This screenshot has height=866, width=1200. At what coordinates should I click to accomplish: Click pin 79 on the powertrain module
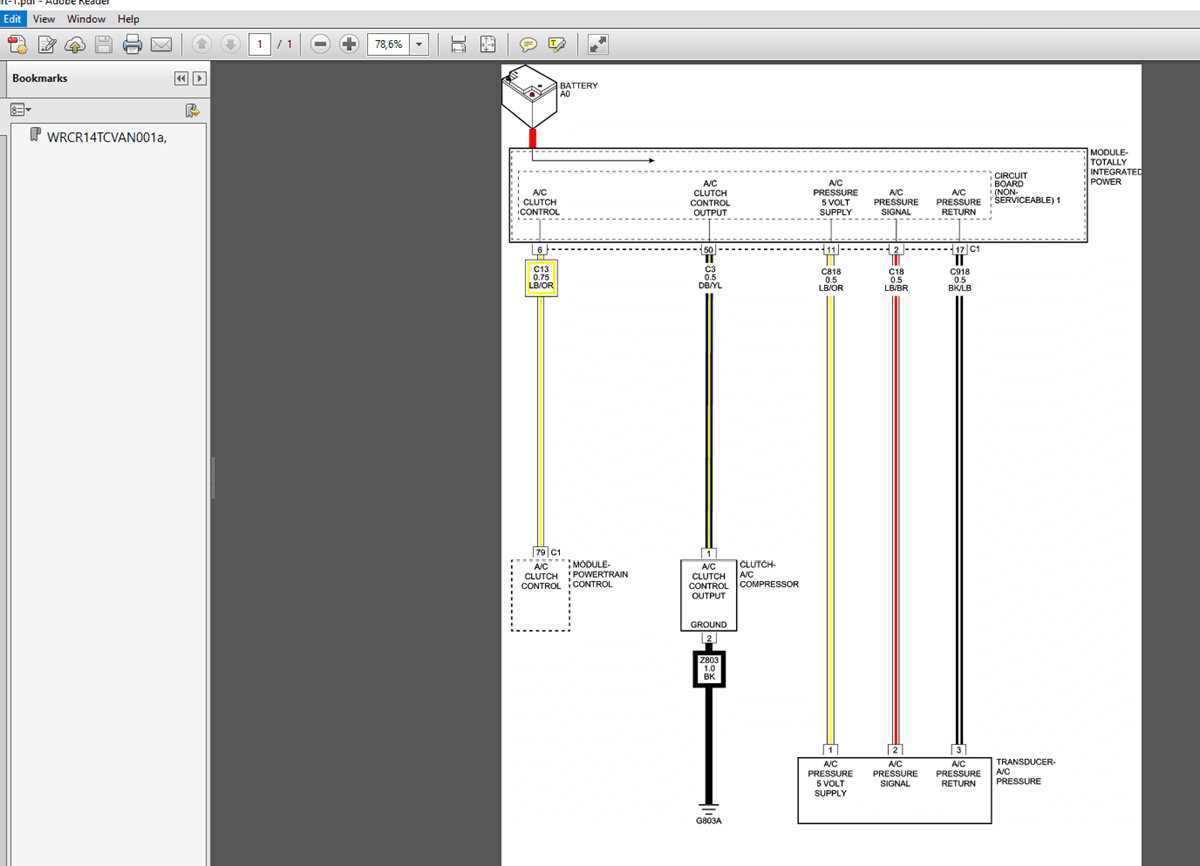(540, 553)
